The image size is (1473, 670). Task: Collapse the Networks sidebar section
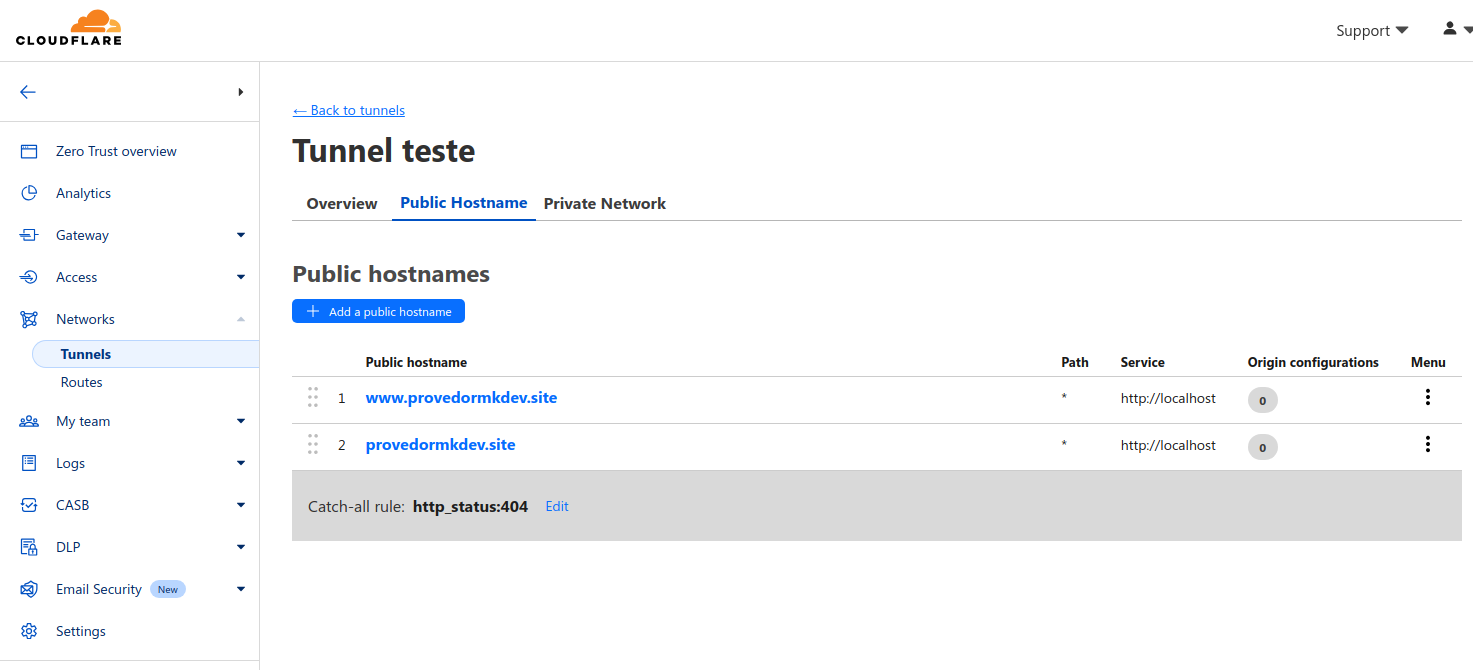pos(240,319)
